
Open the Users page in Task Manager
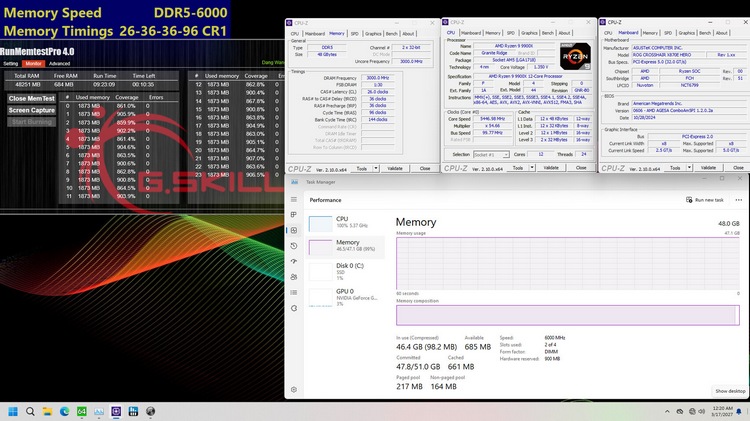tap(294, 275)
